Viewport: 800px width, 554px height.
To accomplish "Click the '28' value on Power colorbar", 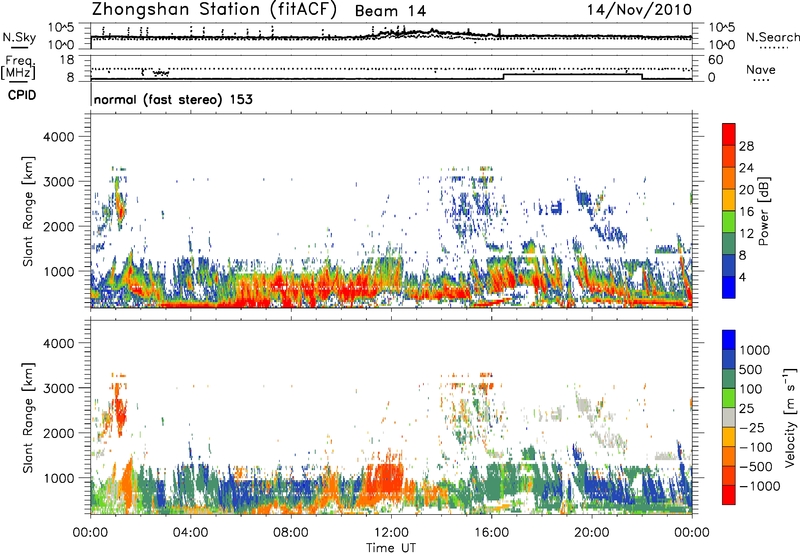I will point(746,146).
